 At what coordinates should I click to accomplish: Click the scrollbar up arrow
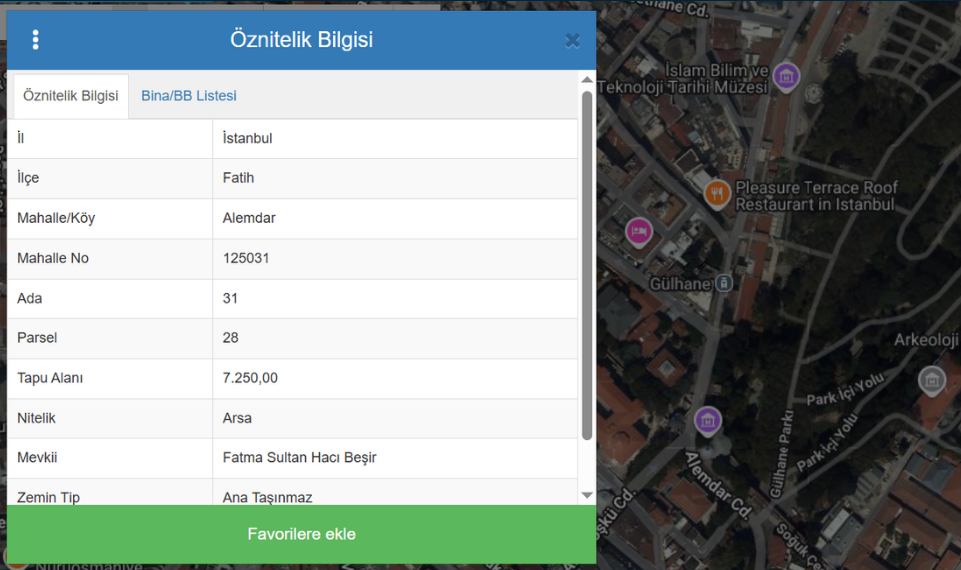(x=587, y=80)
